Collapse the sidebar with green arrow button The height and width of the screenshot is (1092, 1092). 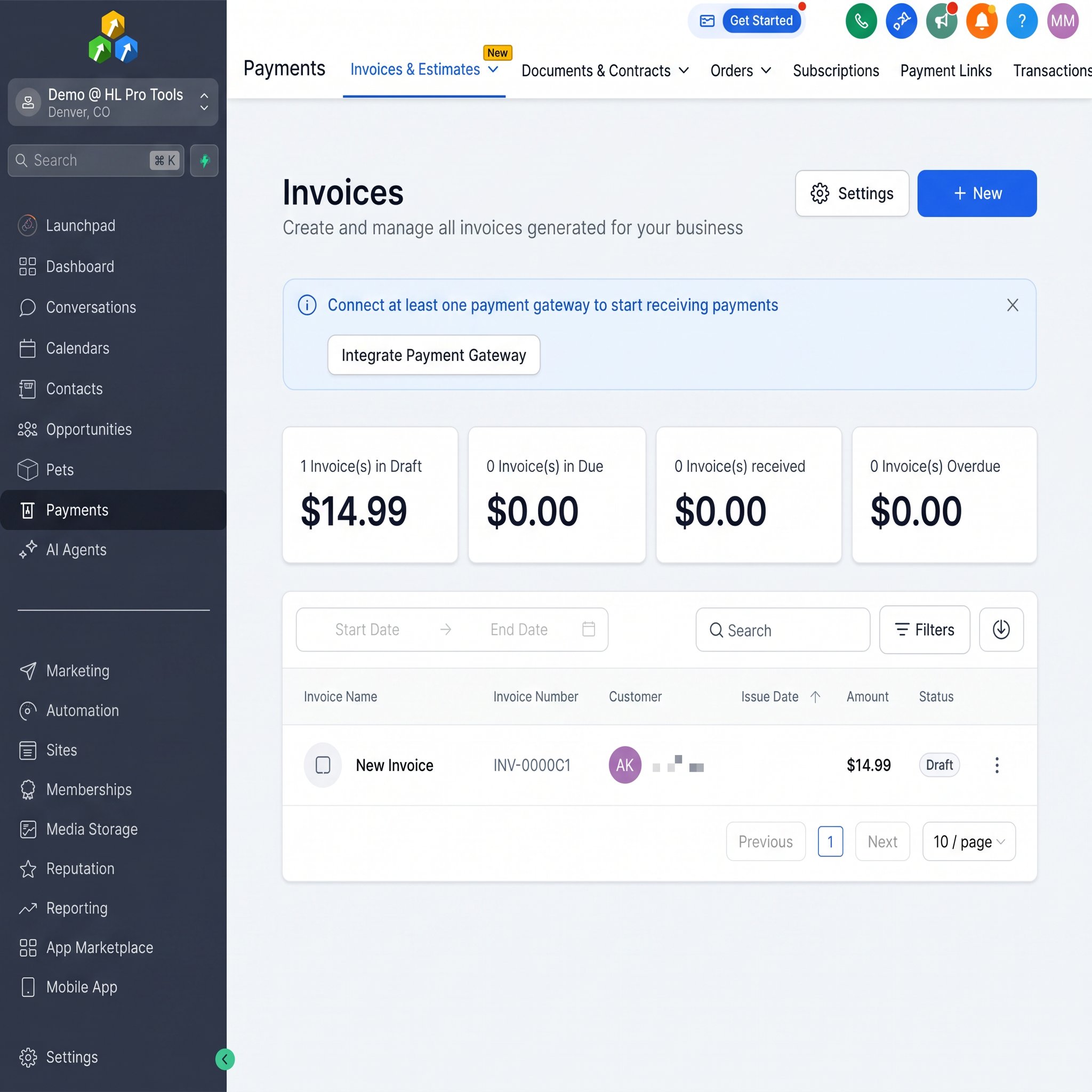tap(225, 1059)
